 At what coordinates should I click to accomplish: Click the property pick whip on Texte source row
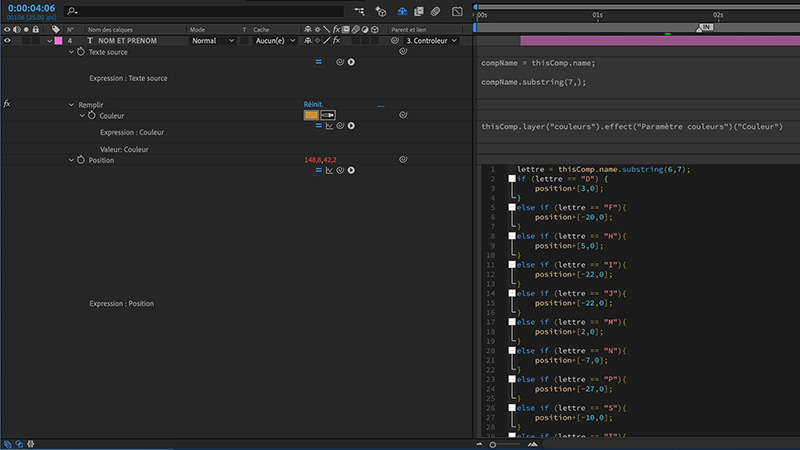(x=403, y=52)
